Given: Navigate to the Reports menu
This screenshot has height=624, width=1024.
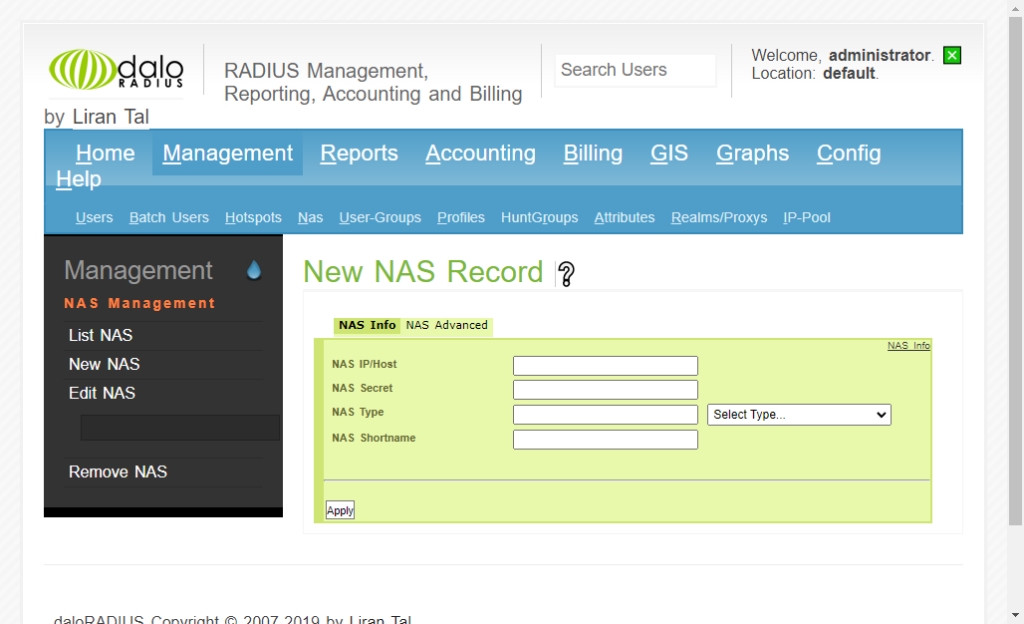Looking at the screenshot, I should point(358,153).
